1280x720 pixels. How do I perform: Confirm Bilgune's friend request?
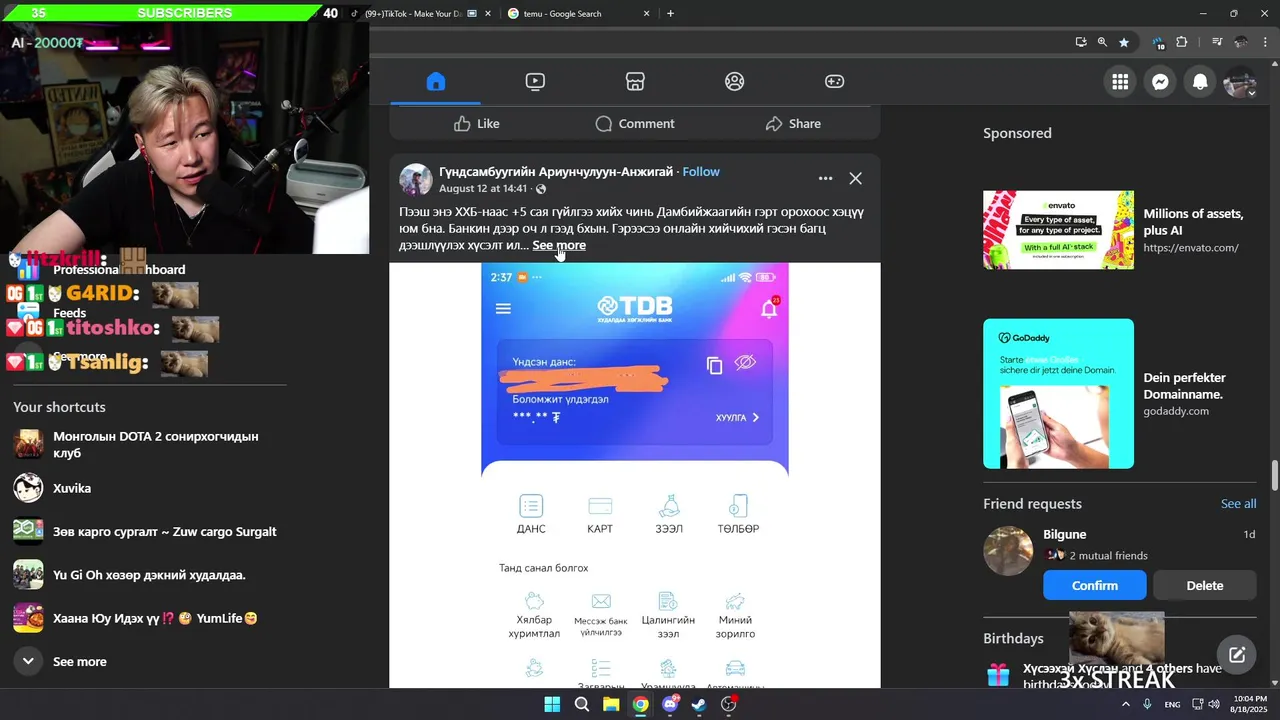click(1095, 586)
